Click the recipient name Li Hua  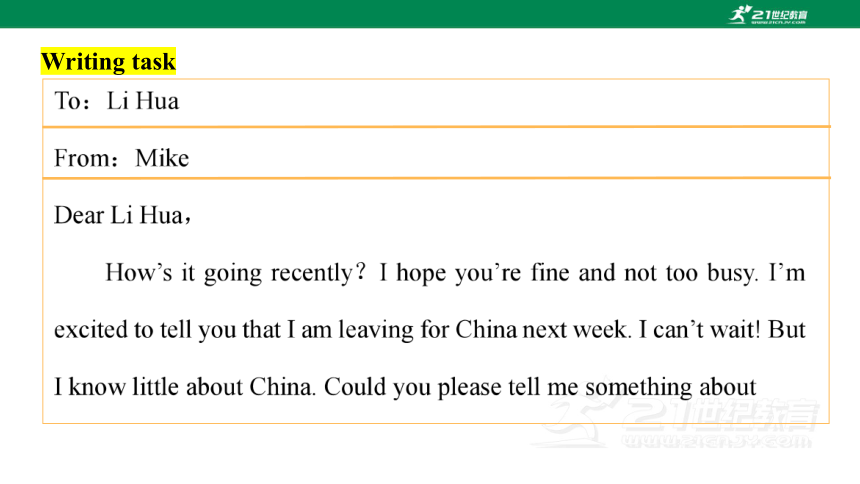(x=143, y=102)
